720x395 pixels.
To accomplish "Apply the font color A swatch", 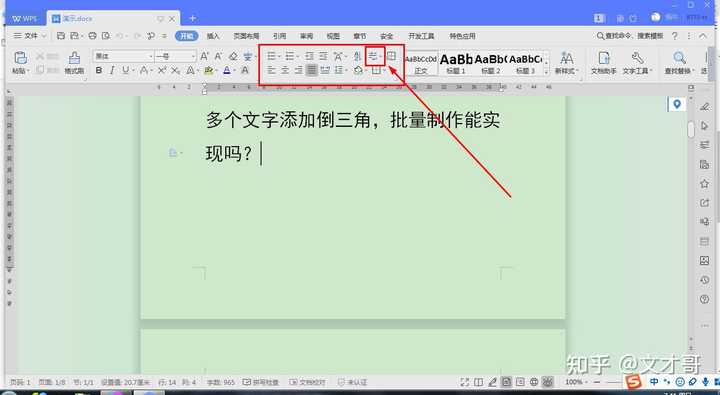I will [227, 70].
